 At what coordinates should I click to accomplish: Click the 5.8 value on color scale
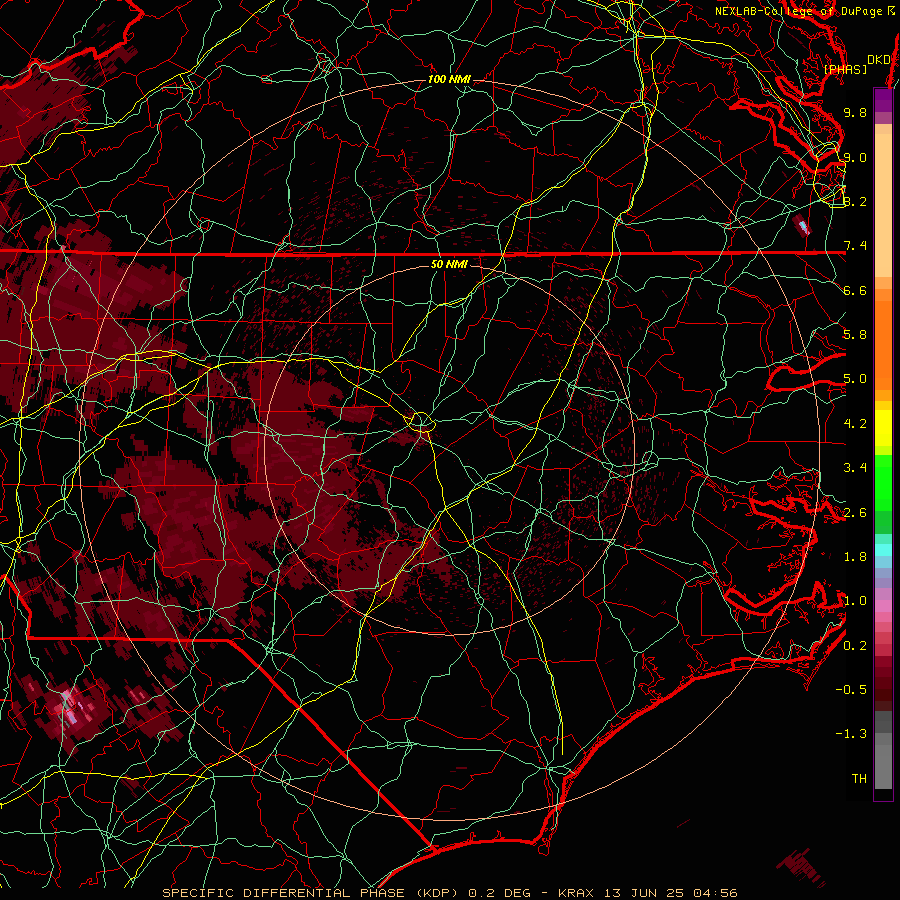coord(855,335)
